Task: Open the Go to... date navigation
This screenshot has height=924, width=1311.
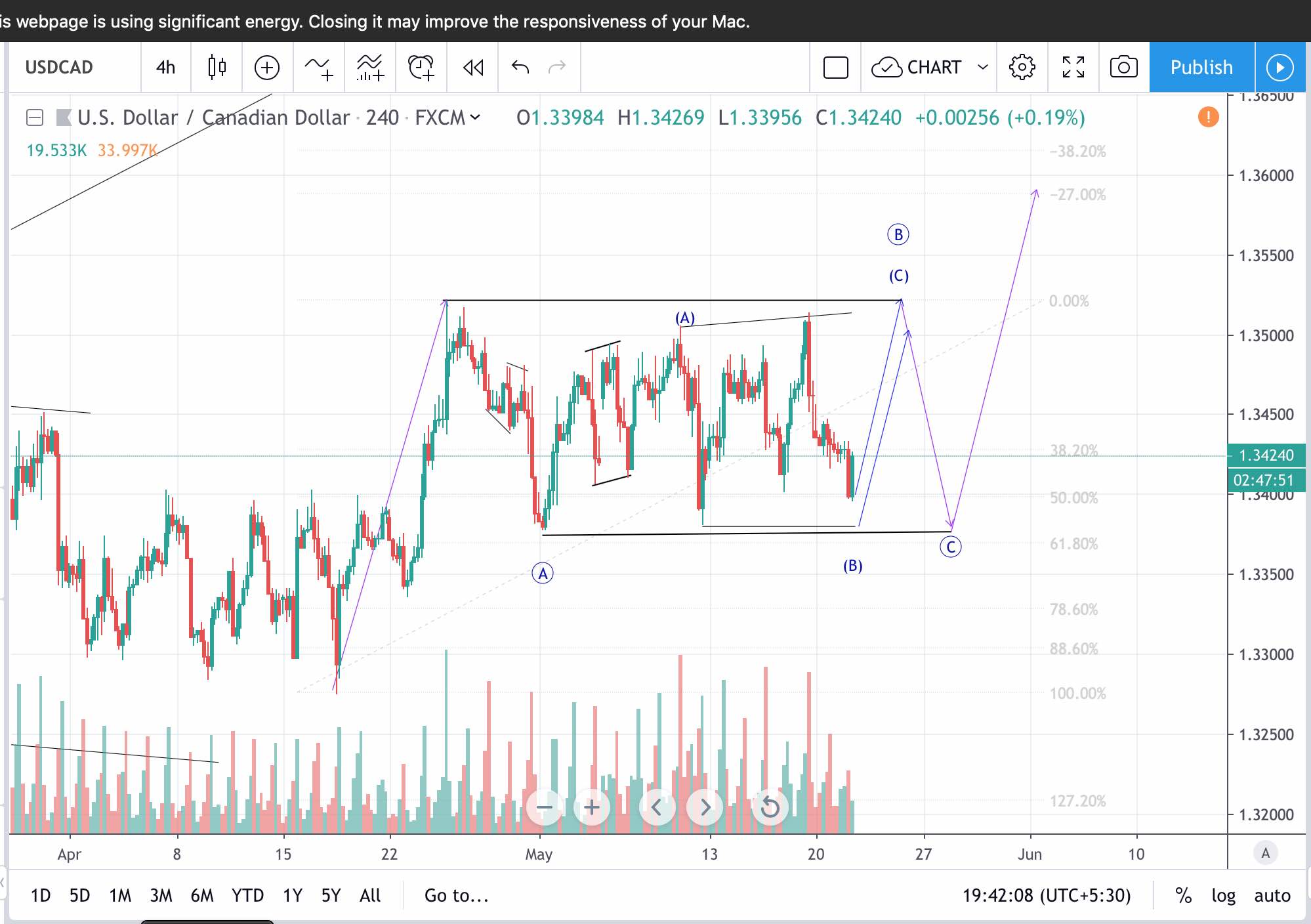Action: click(x=456, y=895)
